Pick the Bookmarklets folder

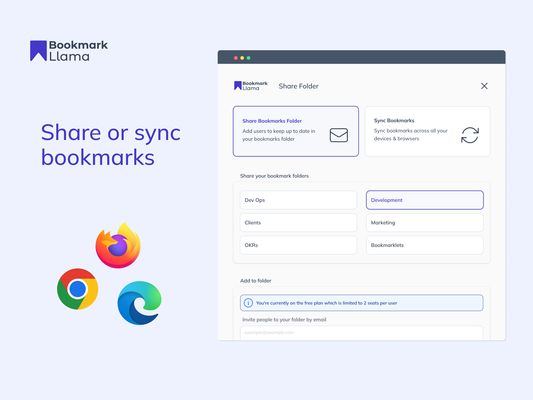[x=425, y=245]
